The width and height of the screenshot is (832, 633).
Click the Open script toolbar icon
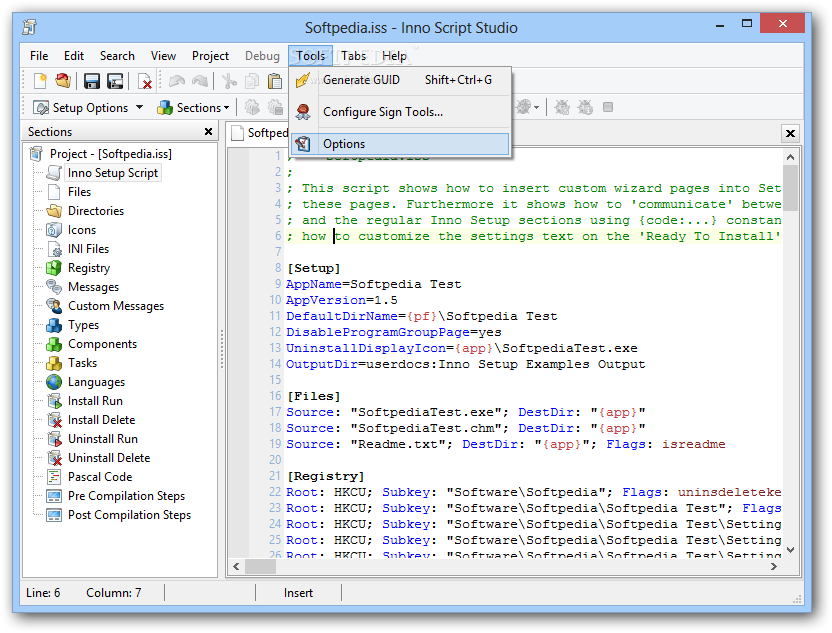(63, 81)
